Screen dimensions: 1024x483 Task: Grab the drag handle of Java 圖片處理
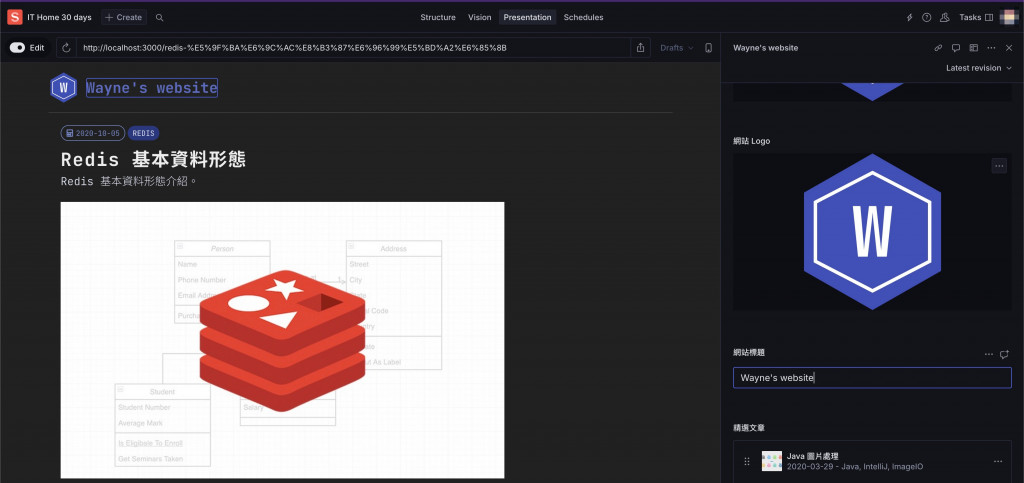pyautogui.click(x=747, y=461)
